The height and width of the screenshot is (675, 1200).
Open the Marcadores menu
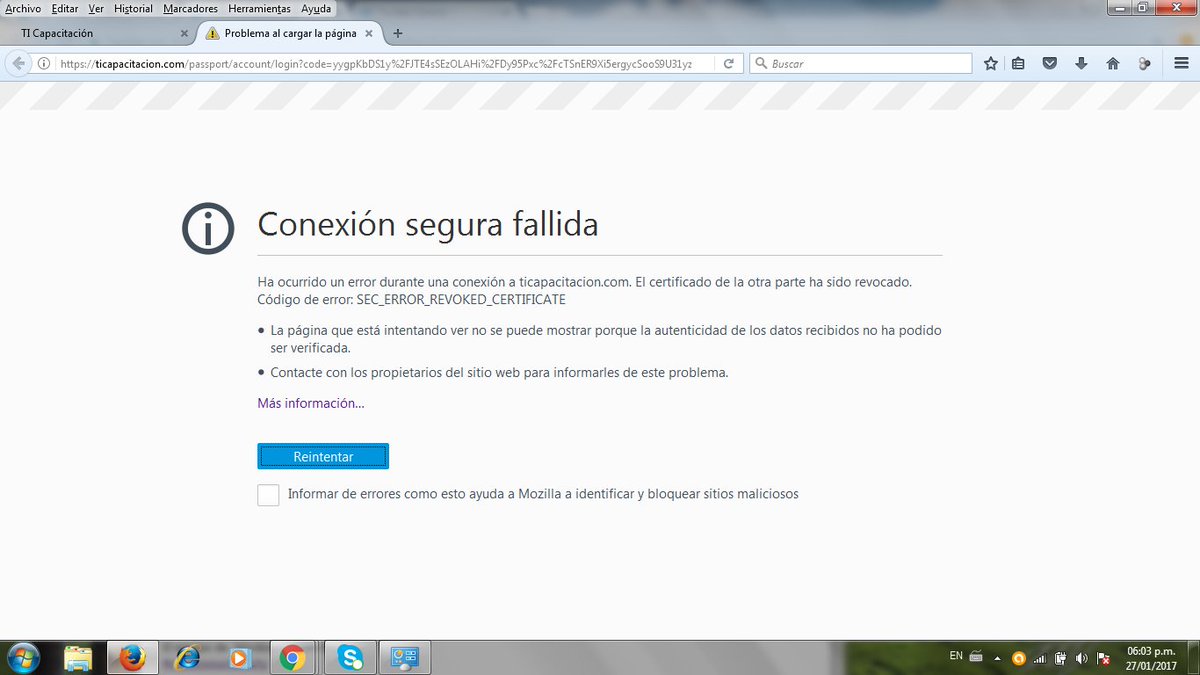[190, 8]
